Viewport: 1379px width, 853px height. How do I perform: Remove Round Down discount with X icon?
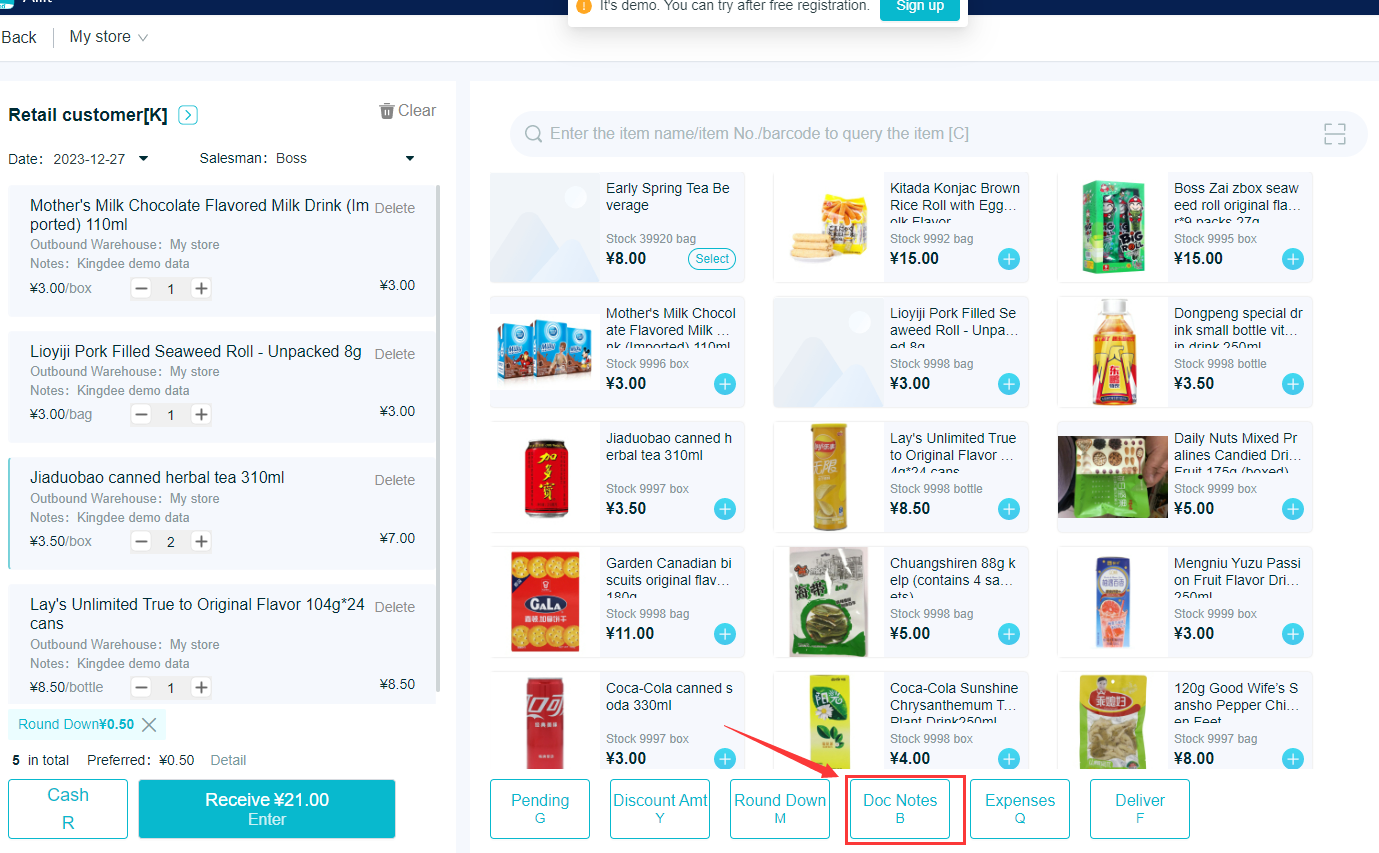tap(149, 725)
